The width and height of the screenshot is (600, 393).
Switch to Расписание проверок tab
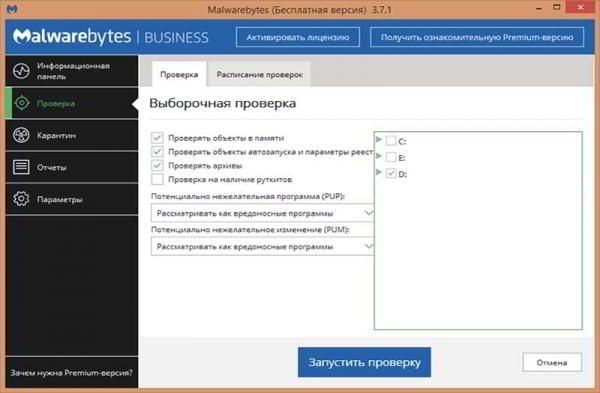coord(259,74)
